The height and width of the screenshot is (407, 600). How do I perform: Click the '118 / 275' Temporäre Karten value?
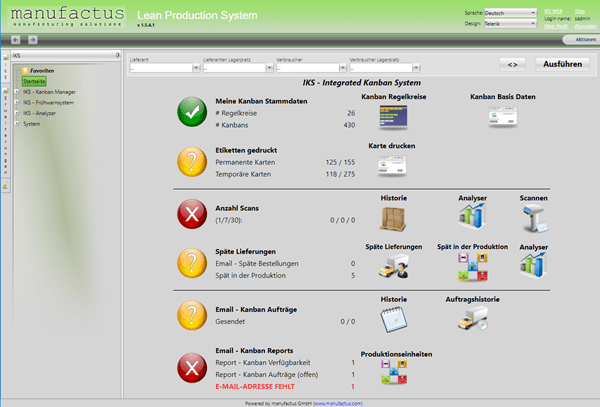tap(340, 174)
